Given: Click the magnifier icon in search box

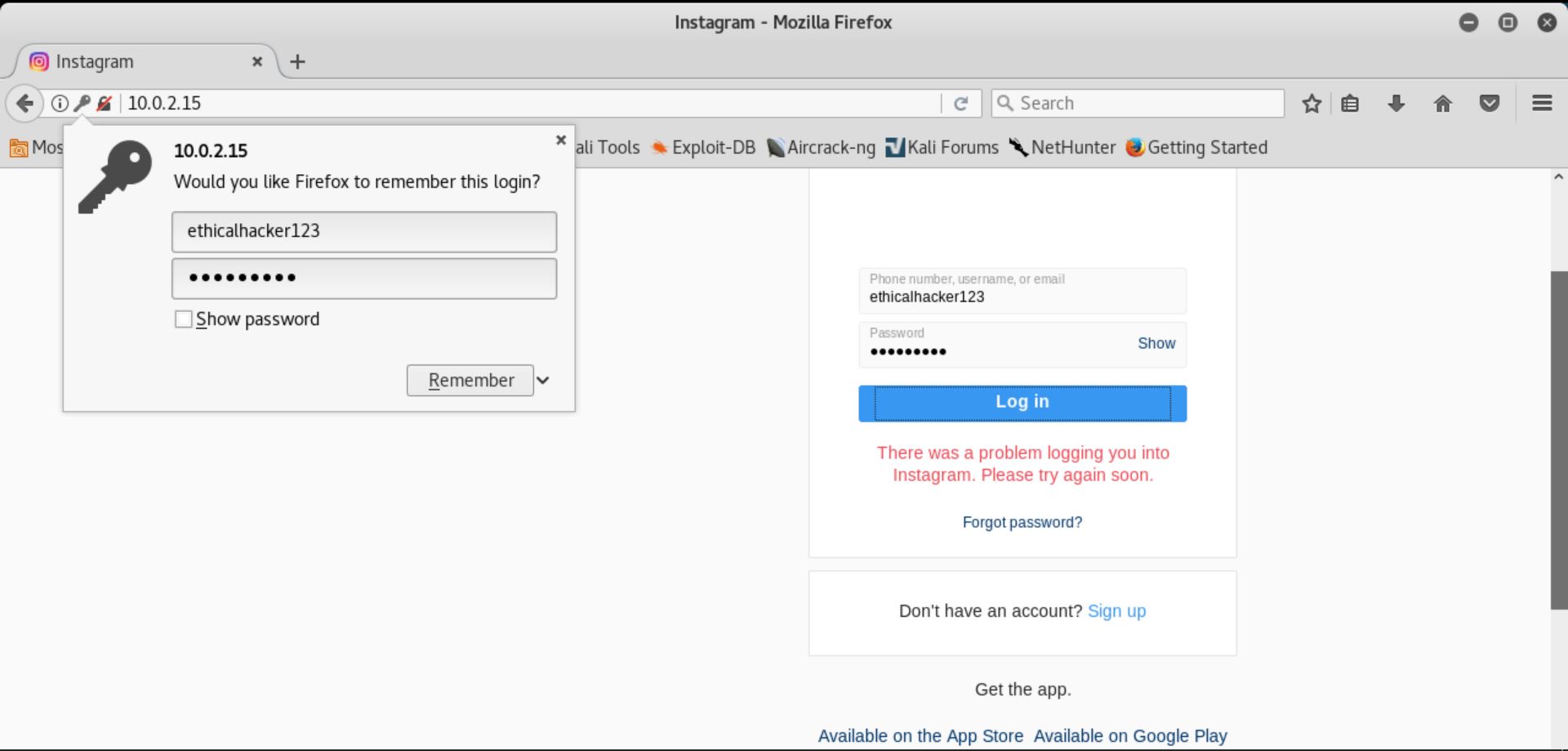Looking at the screenshot, I should pyautogui.click(x=1006, y=103).
